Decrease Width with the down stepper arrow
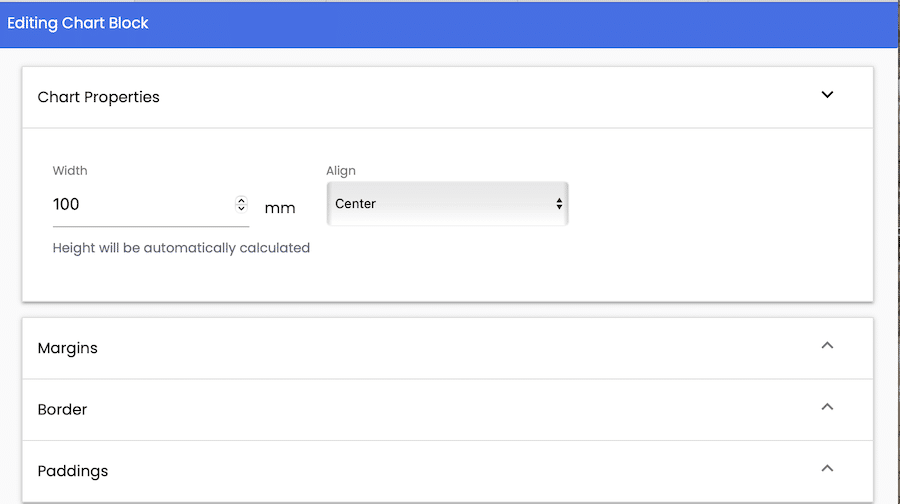Screen dimensions: 900x504 241,208
